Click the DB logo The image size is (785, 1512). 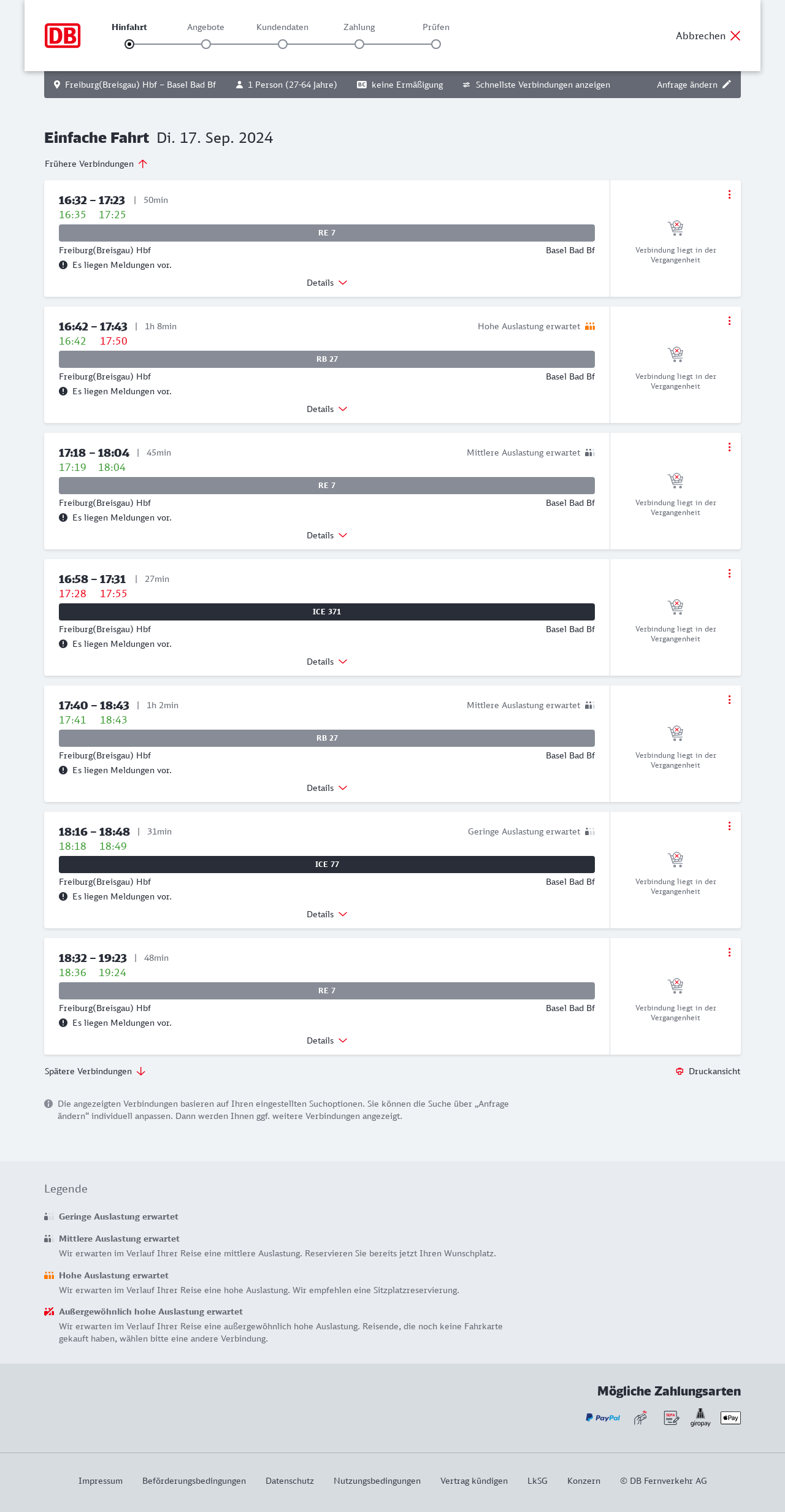(63, 36)
